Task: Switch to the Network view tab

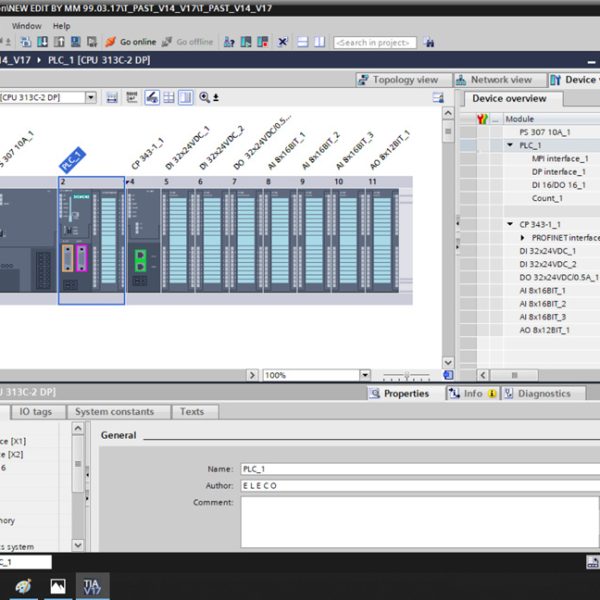Action: (x=500, y=80)
